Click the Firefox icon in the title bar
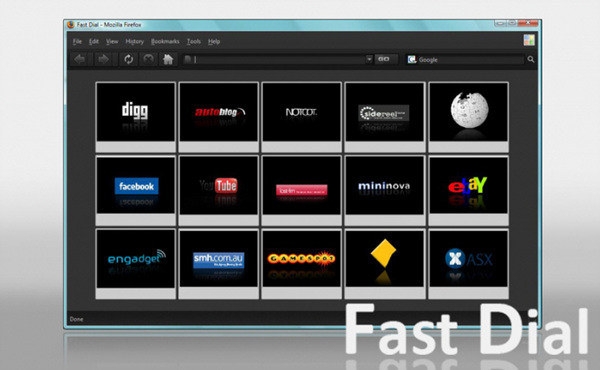600x370 pixels. (x=70, y=25)
